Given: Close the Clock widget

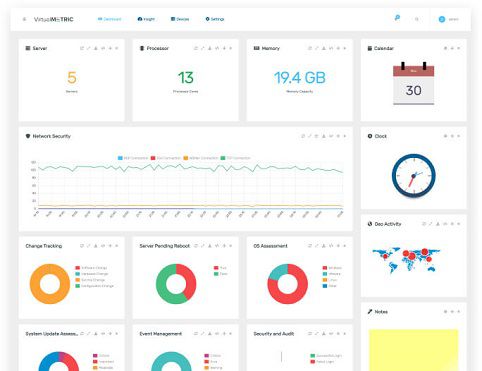Looking at the screenshot, I should point(459,136).
